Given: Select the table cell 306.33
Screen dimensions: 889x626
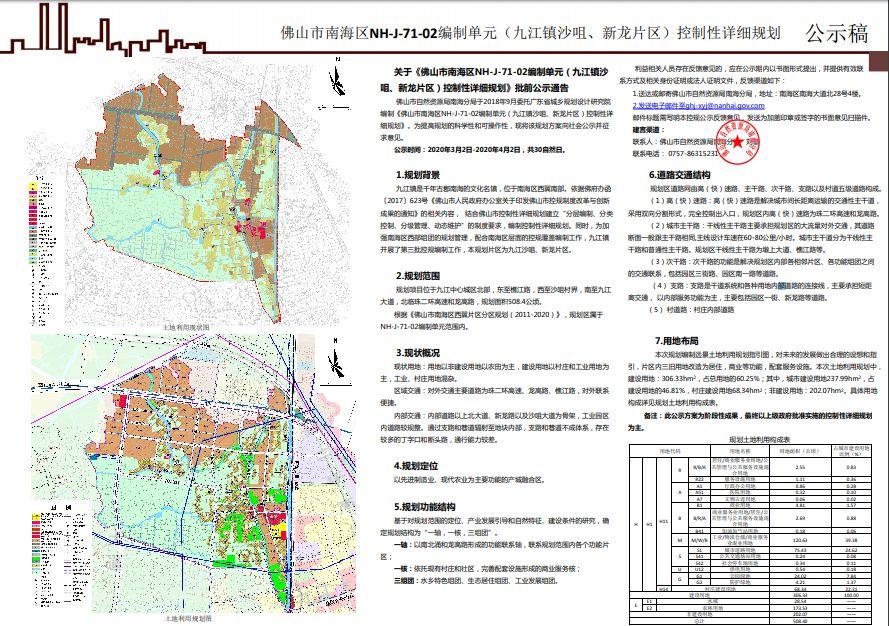Looking at the screenshot, I should [800, 595].
